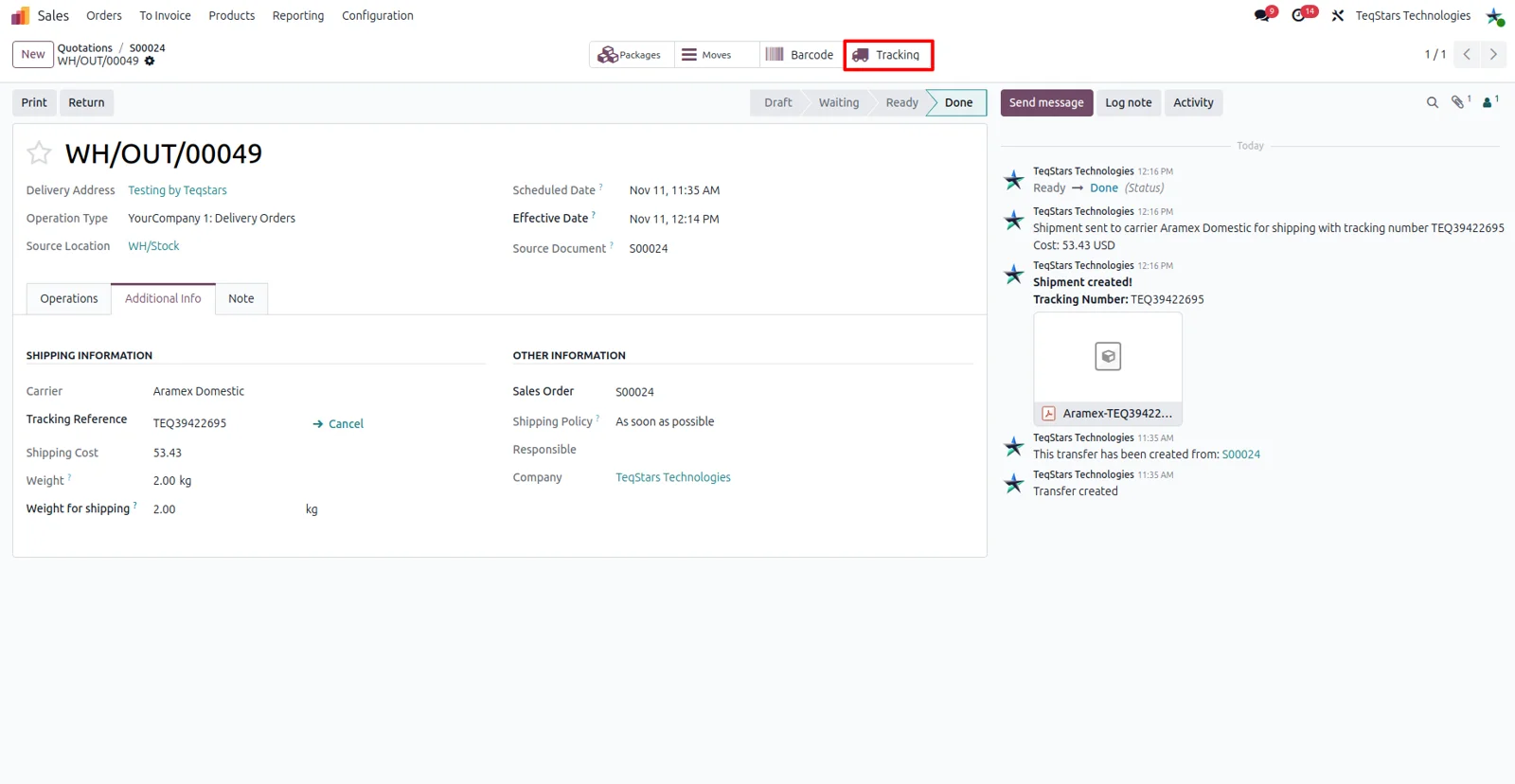
Task: Open the Configuration menu
Action: [x=378, y=15]
